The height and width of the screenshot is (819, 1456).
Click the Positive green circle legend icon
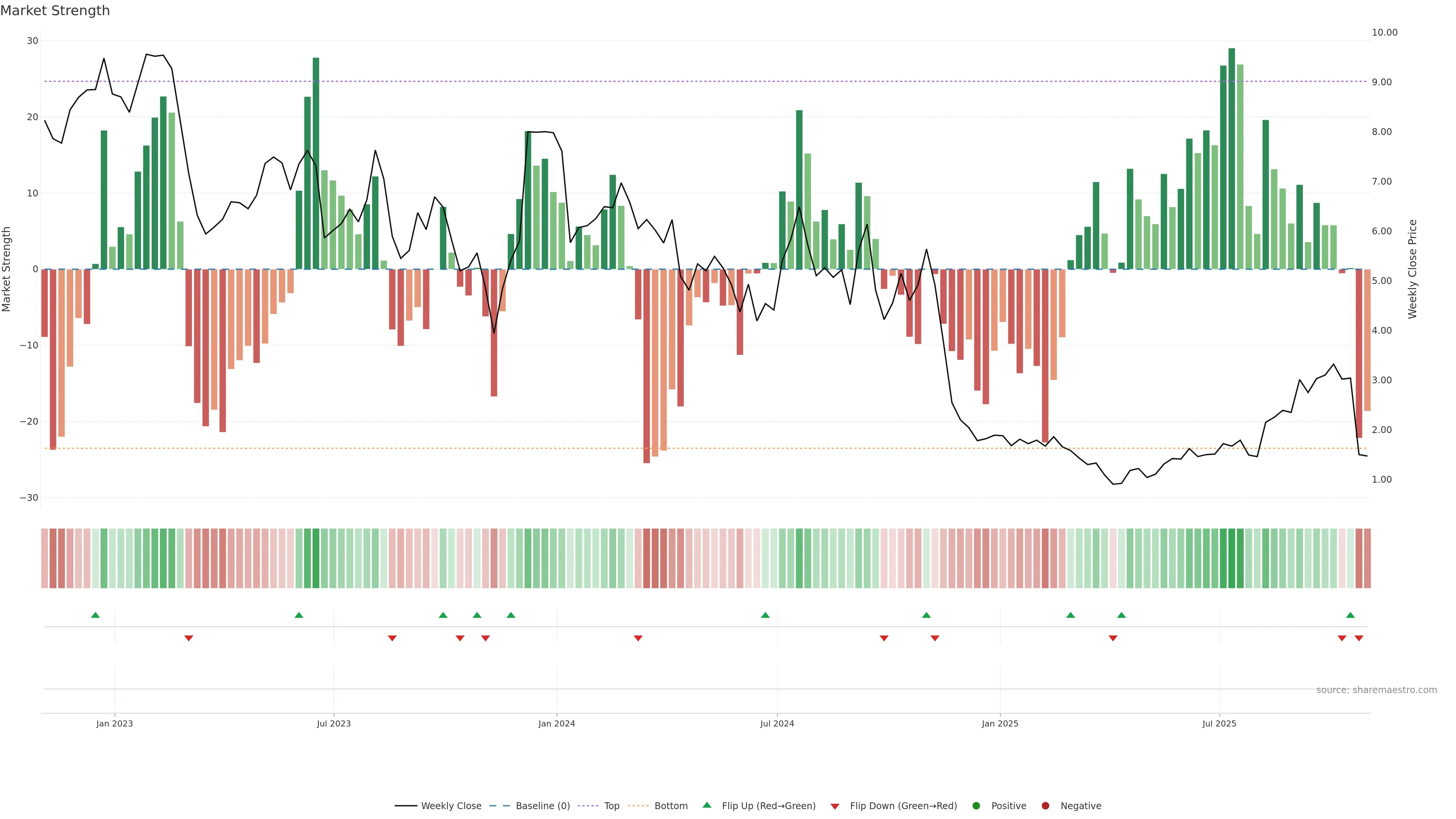point(976,806)
